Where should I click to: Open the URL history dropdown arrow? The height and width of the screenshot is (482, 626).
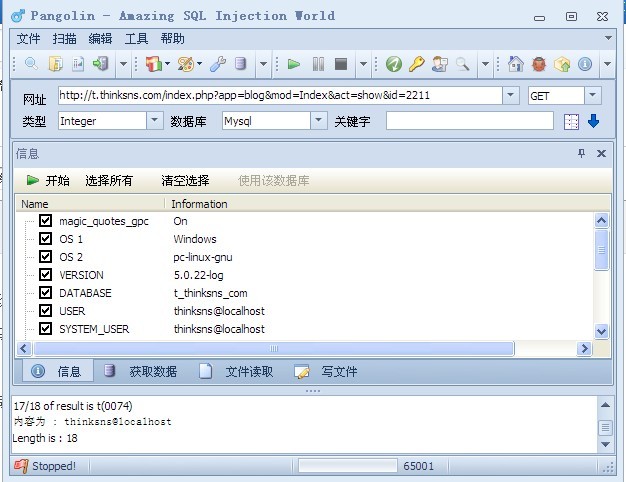(510, 95)
